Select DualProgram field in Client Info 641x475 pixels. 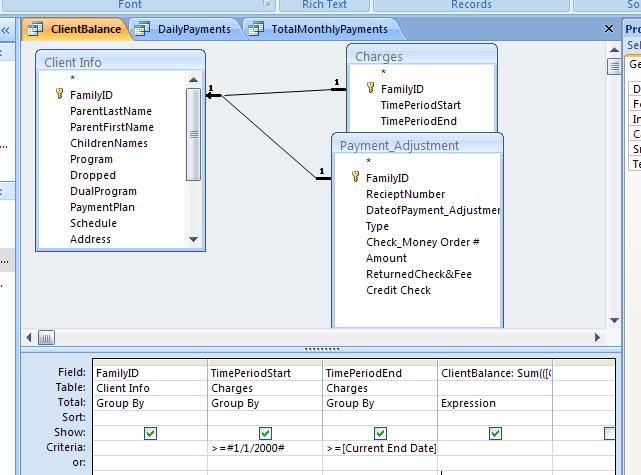pyautogui.click(x=103, y=191)
